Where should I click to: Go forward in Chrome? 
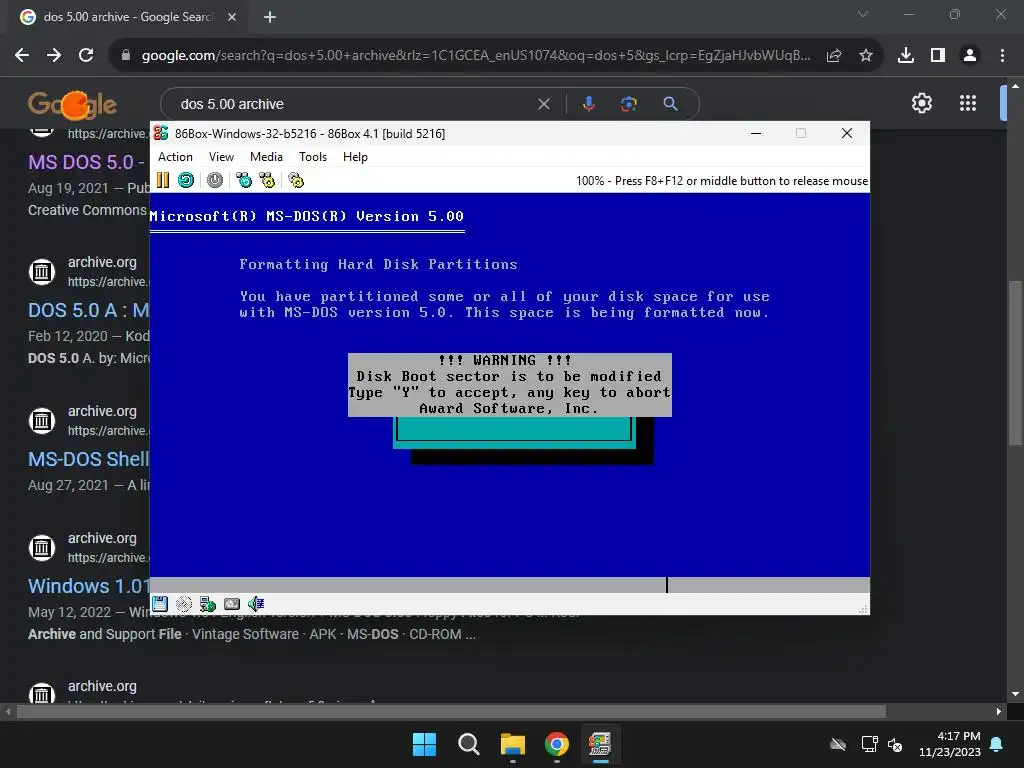pos(54,56)
